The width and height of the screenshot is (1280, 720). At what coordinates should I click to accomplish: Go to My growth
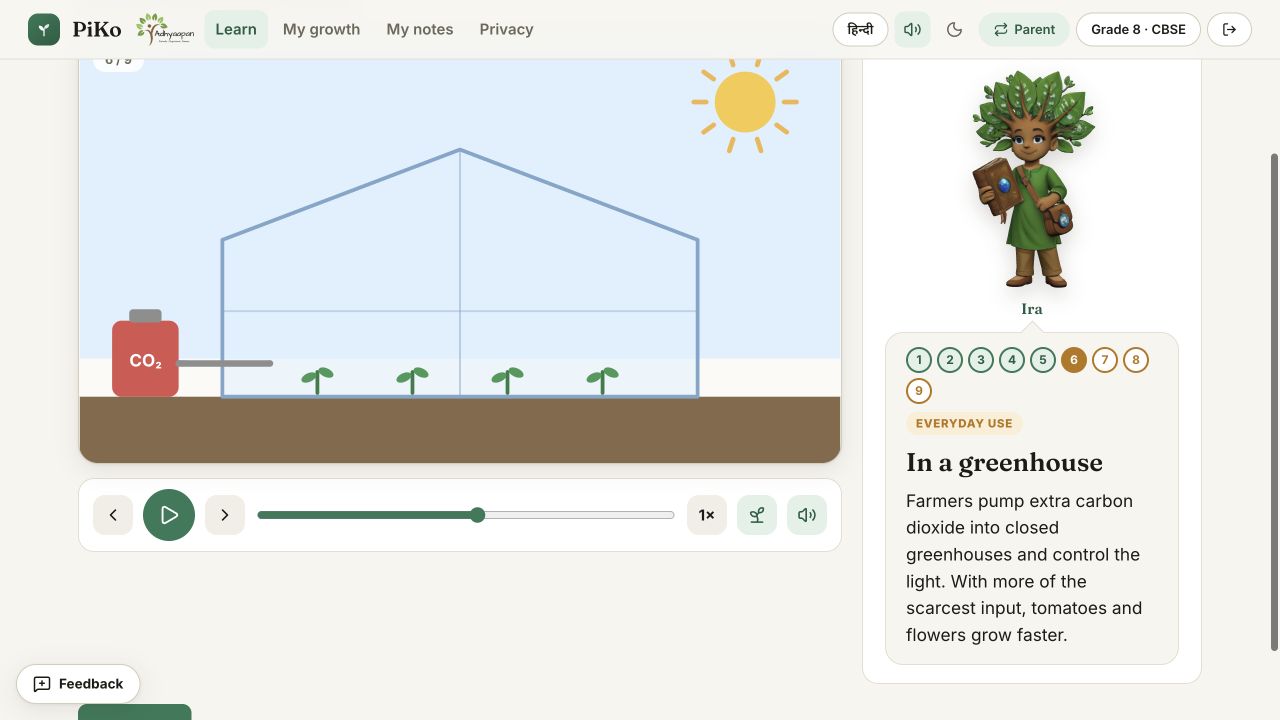(321, 30)
